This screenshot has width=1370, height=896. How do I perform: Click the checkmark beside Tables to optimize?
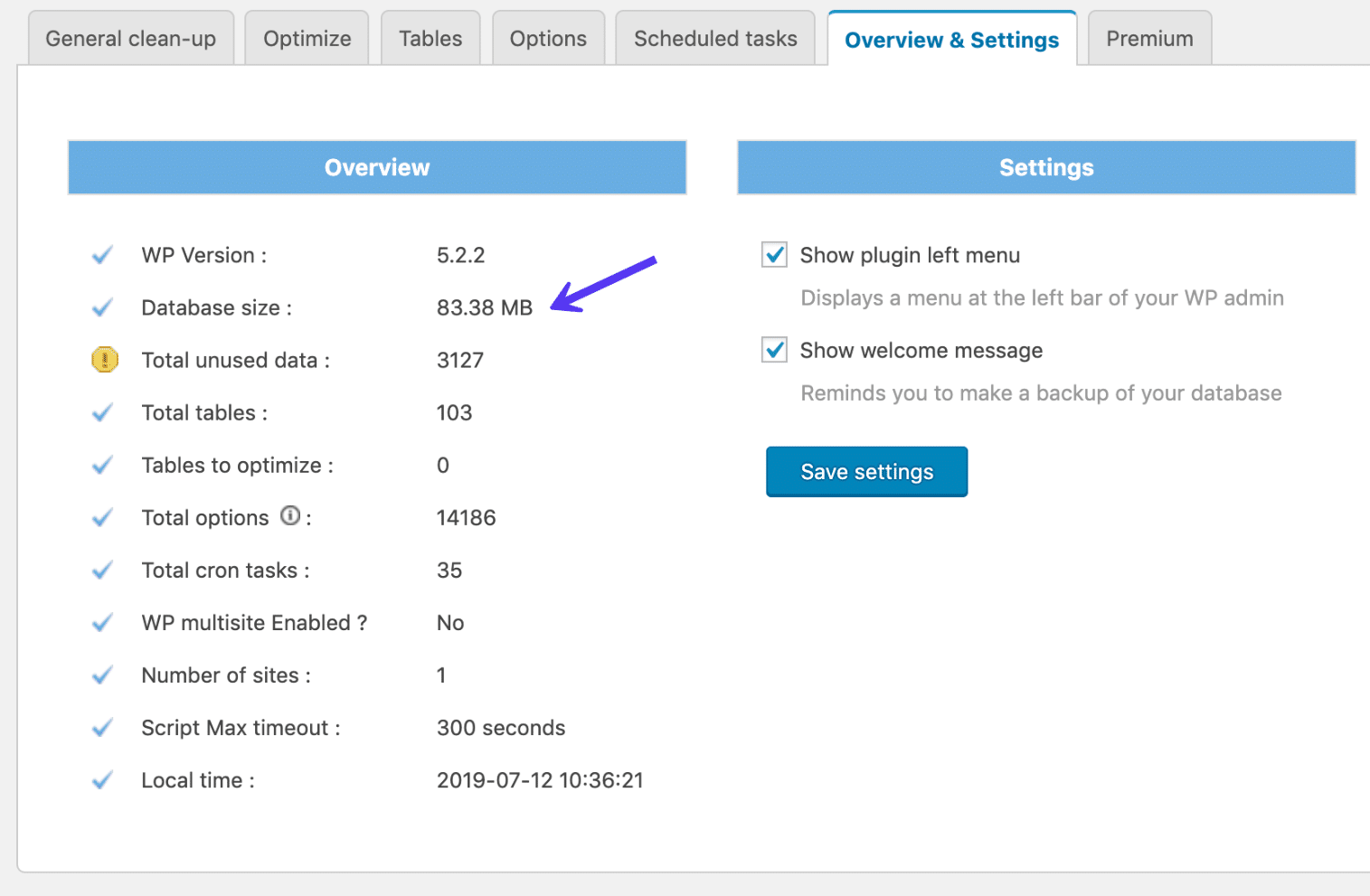click(x=102, y=465)
